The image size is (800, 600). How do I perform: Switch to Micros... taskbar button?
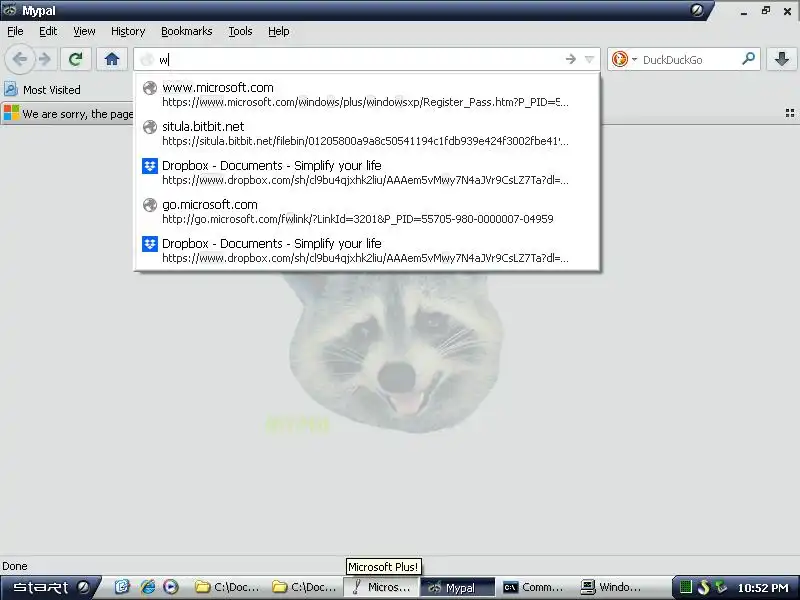(x=382, y=587)
